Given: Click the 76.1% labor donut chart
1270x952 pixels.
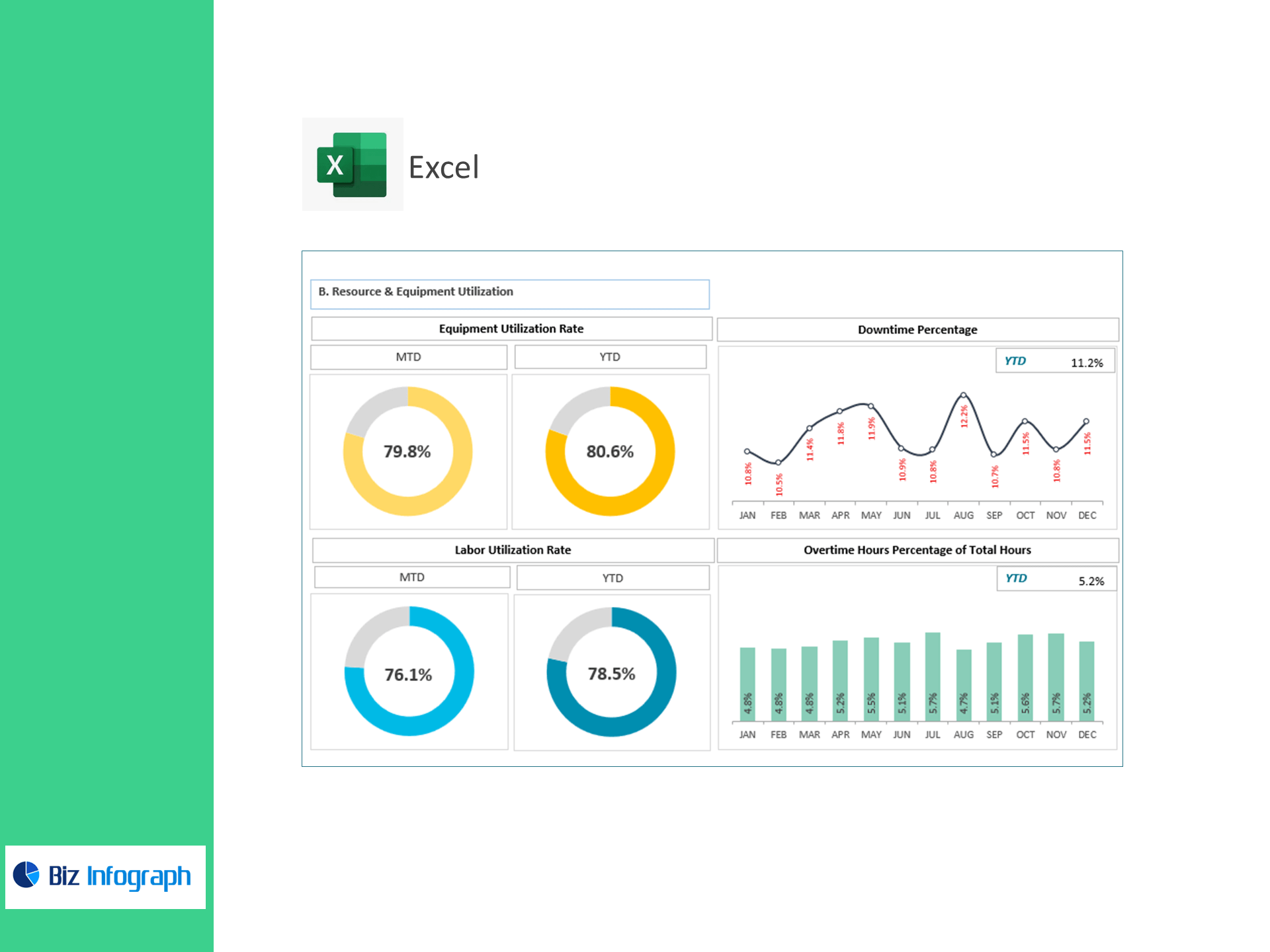Looking at the screenshot, I should click(409, 672).
